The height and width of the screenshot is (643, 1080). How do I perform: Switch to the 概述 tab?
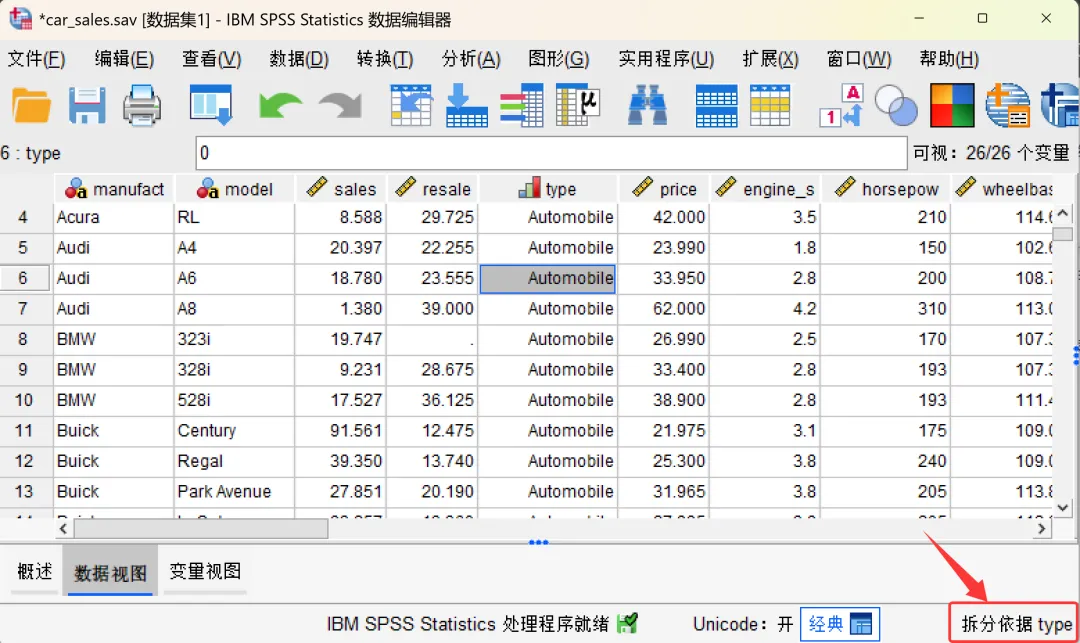tap(34, 571)
